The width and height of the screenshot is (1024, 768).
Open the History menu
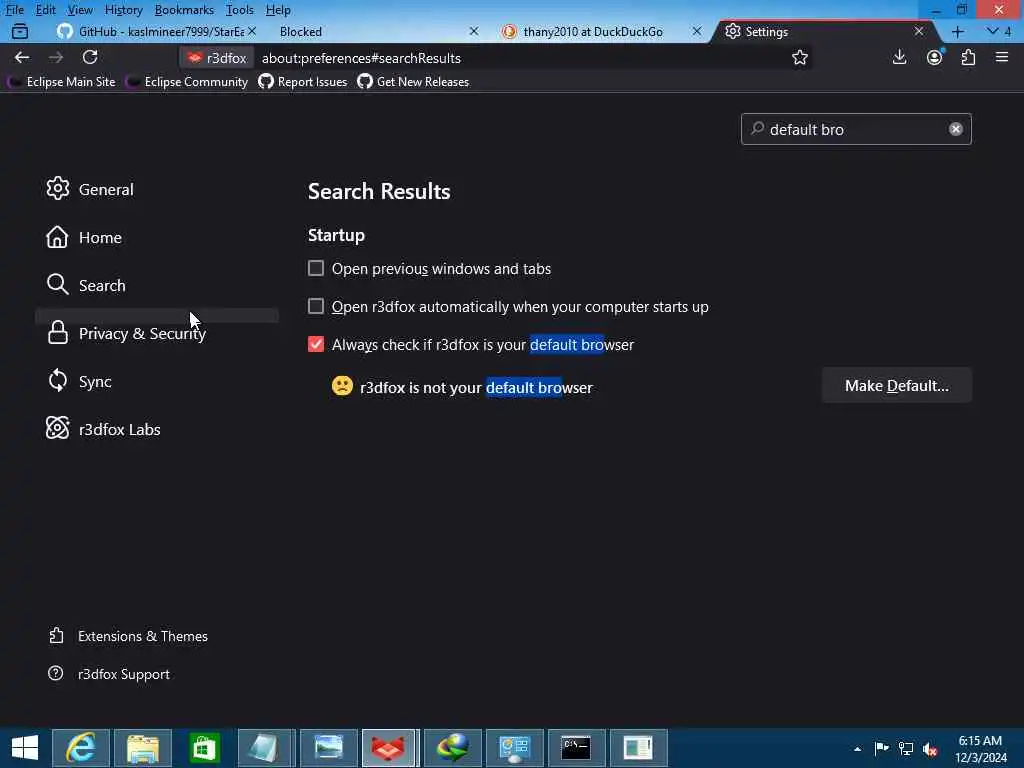click(x=123, y=10)
